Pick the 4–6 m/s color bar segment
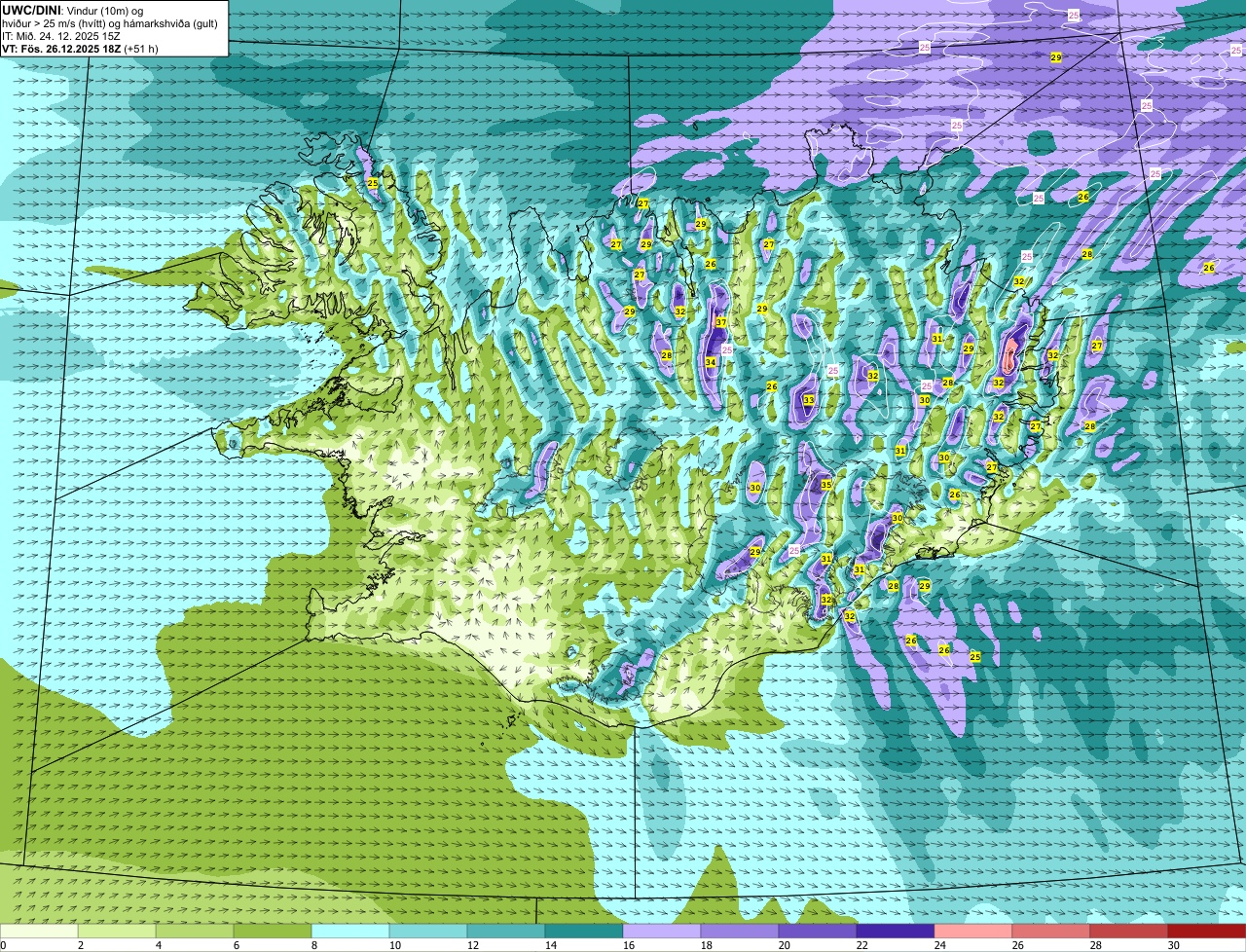 (195, 931)
